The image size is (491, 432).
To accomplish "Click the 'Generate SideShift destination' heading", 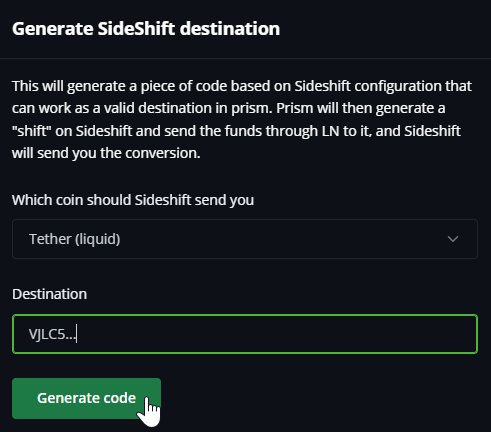I will (146, 29).
